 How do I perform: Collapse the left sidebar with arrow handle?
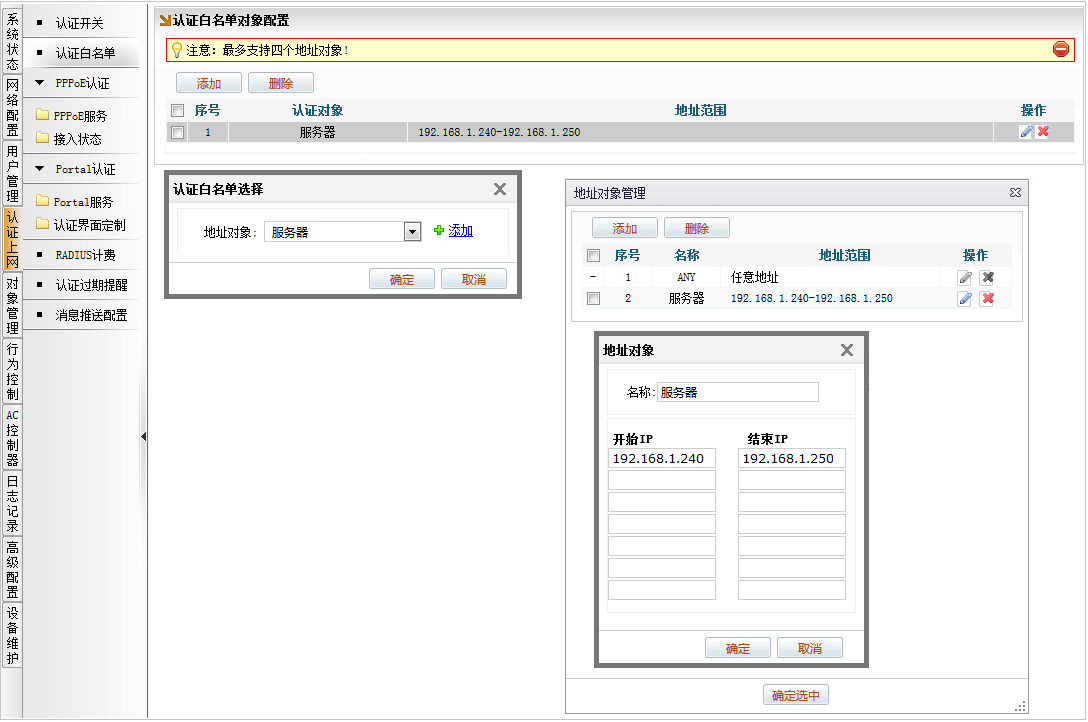(143, 436)
